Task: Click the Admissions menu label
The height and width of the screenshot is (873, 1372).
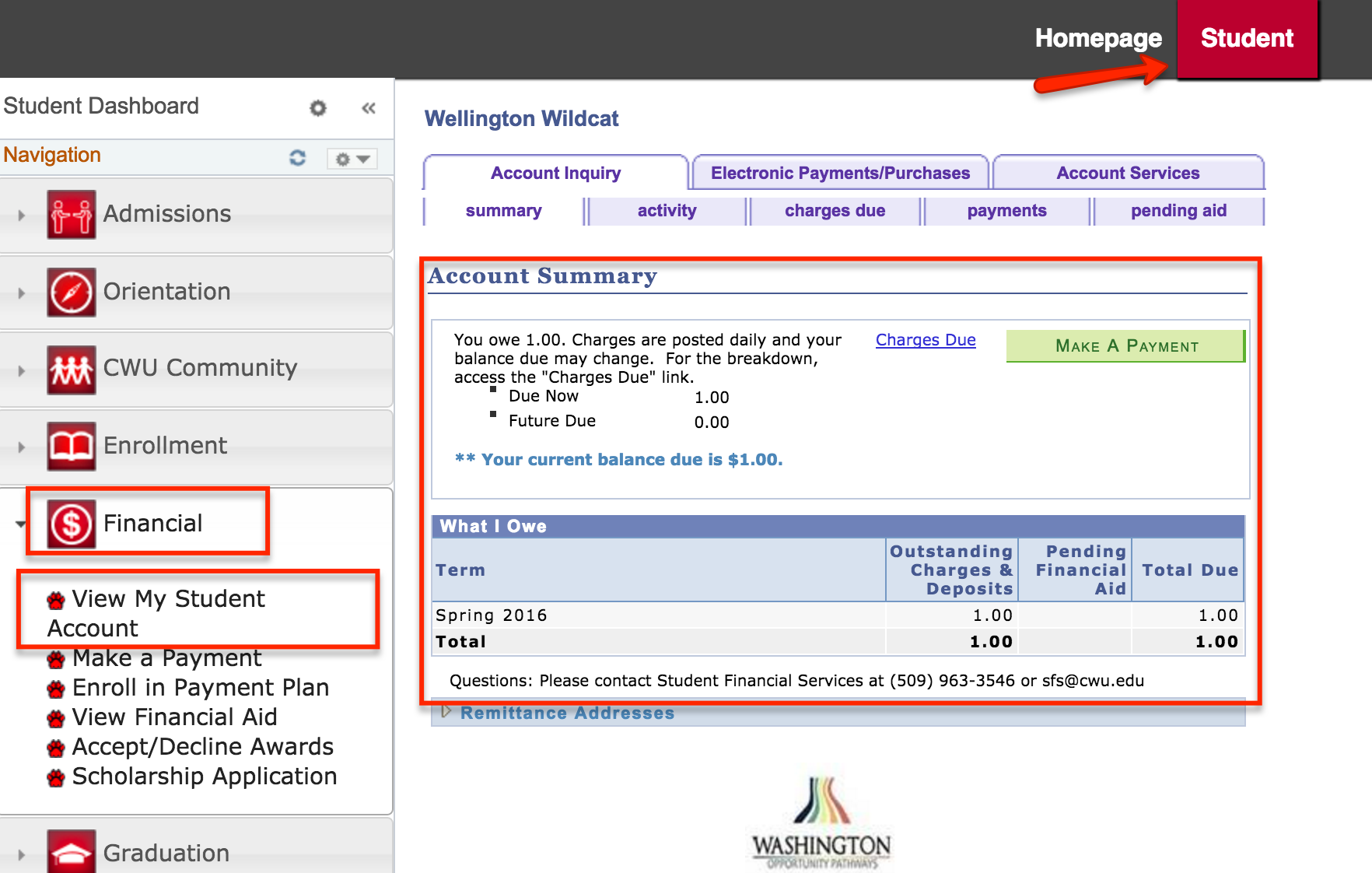Action: (167, 214)
